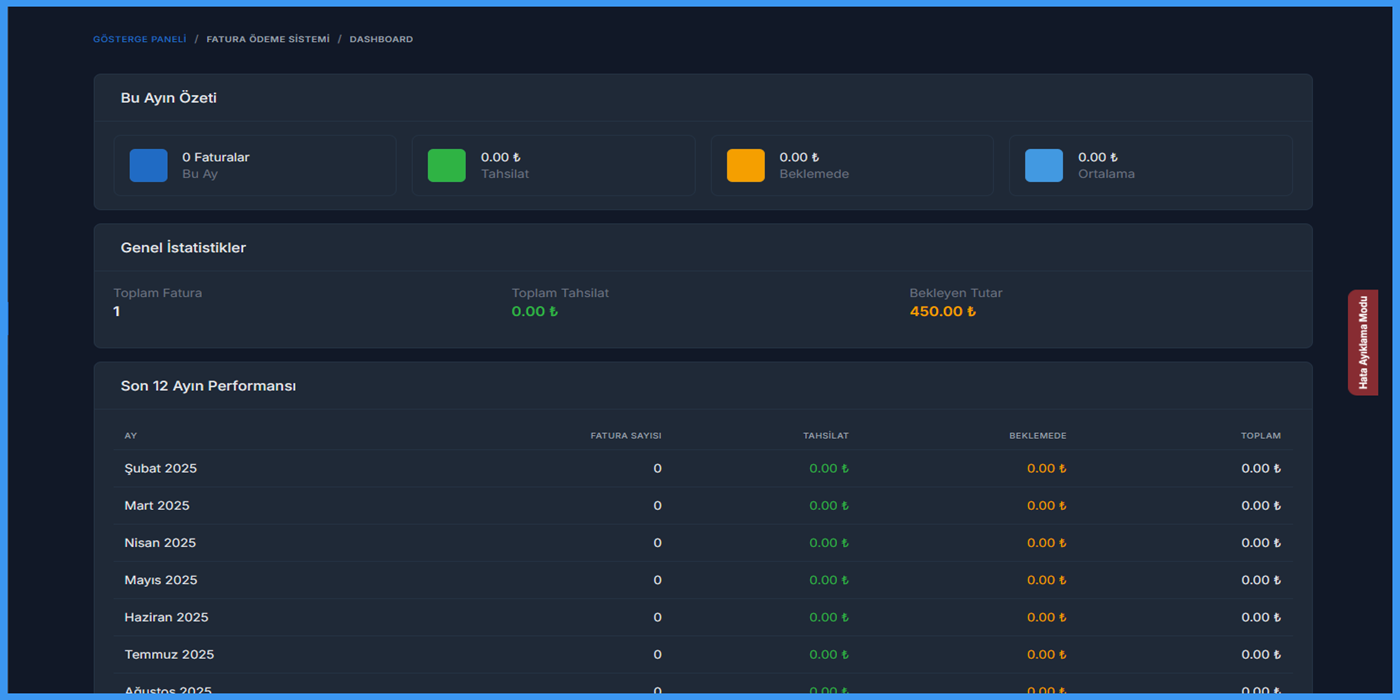This screenshot has width=1400, height=700.
Task: Click the Bu Ayın Özeti section header
Action: tap(168, 98)
